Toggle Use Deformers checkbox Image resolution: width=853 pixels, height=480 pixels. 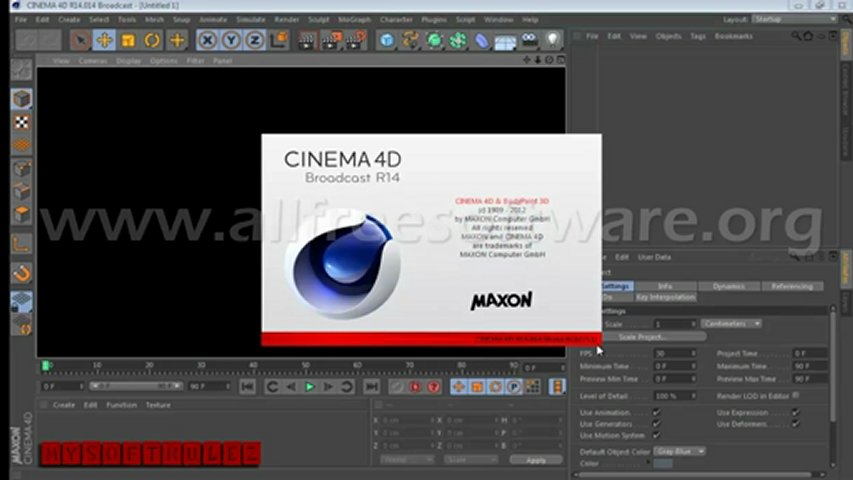[x=796, y=423]
